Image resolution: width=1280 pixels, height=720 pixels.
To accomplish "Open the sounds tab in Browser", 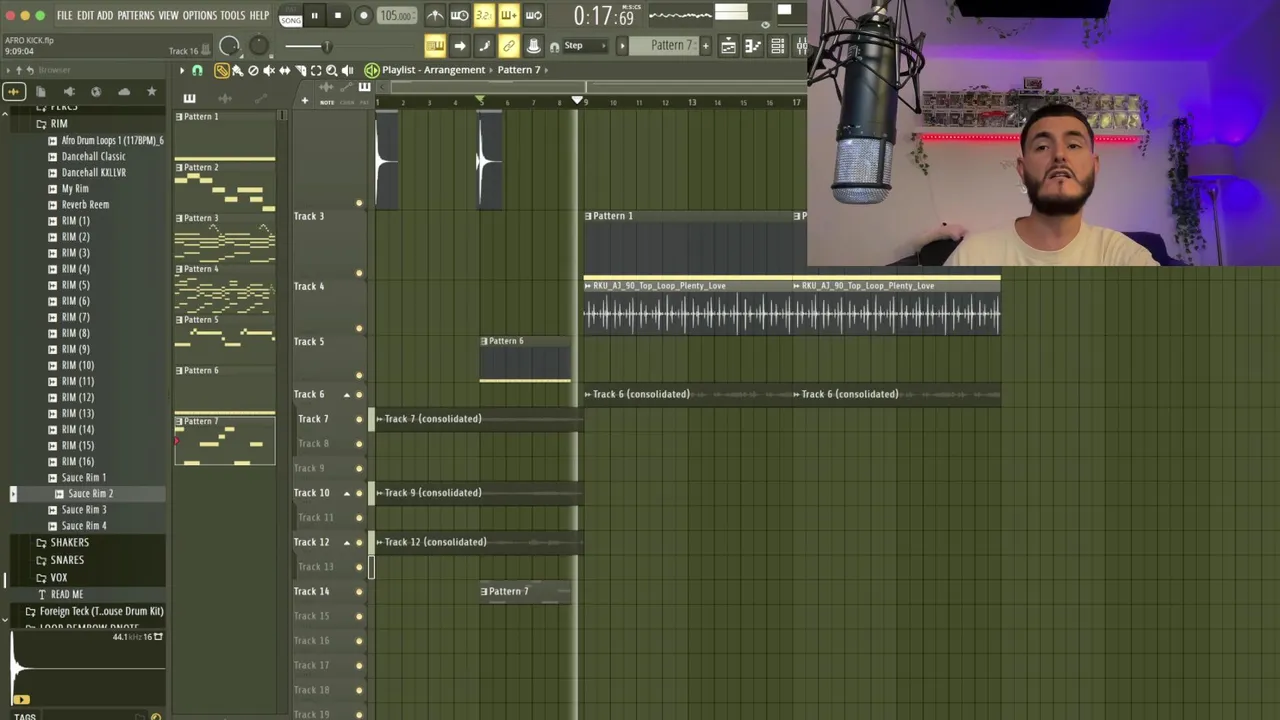I will (x=14, y=92).
